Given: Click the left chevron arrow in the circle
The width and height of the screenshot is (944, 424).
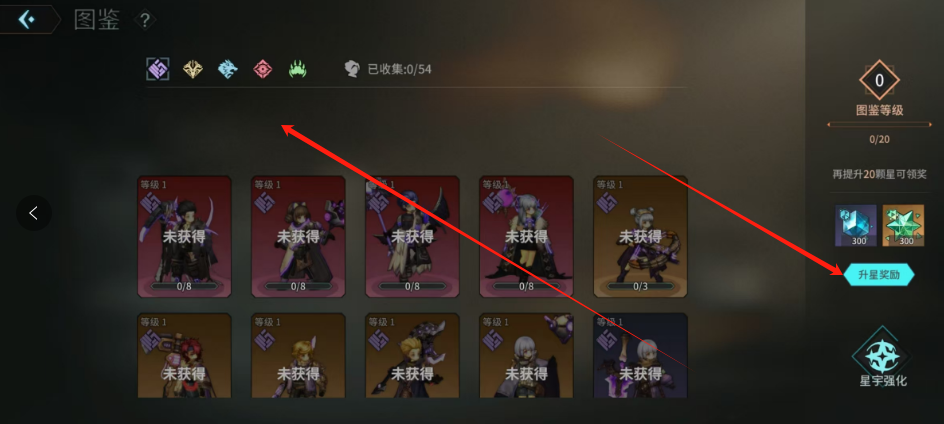Looking at the screenshot, I should point(34,213).
